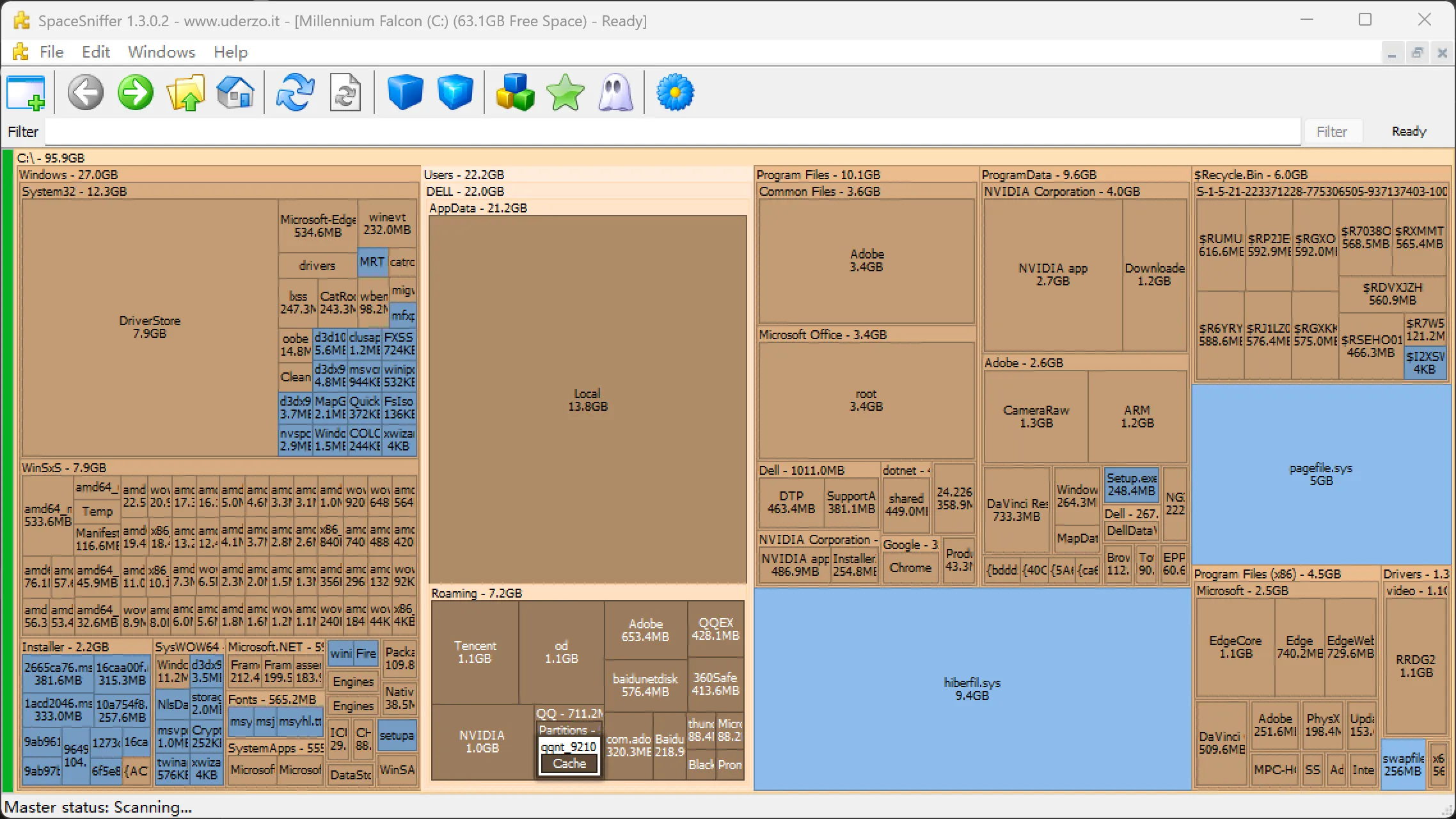Click the Downloader 1.2GB block
The width and height of the screenshot is (1456, 819).
tap(1155, 274)
